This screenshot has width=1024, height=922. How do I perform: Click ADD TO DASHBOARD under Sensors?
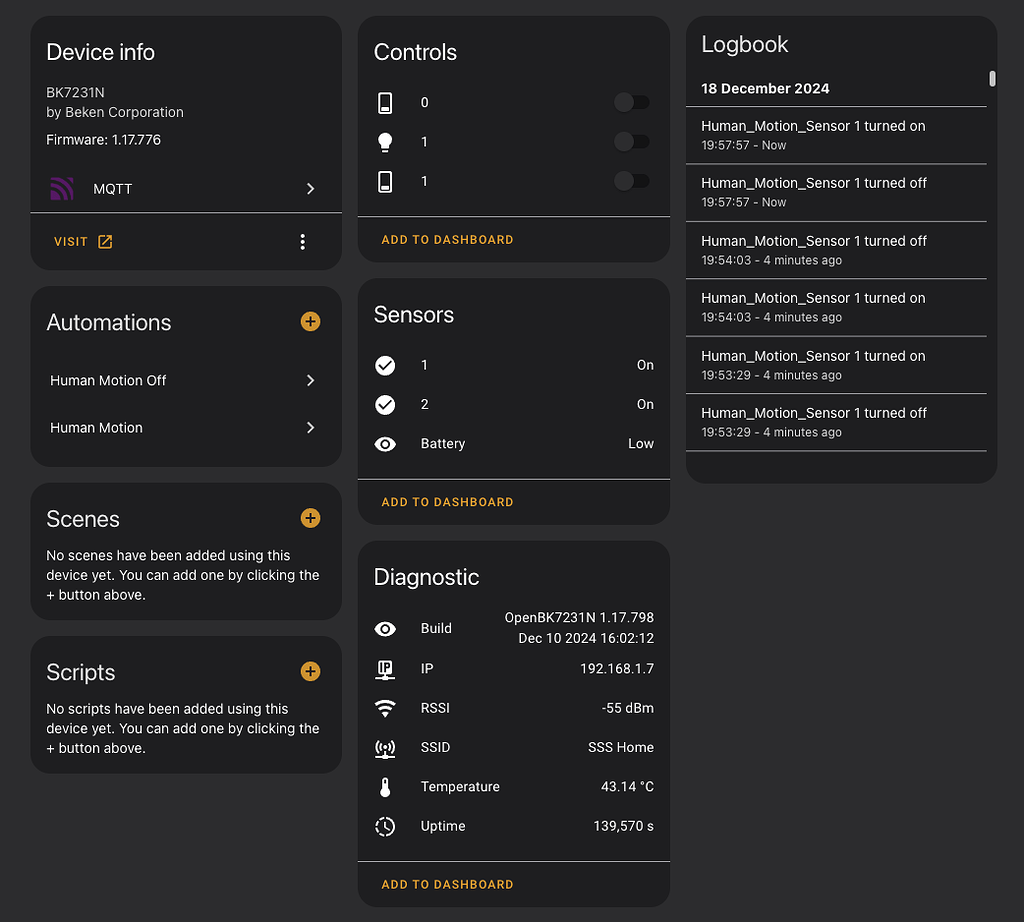(x=447, y=501)
